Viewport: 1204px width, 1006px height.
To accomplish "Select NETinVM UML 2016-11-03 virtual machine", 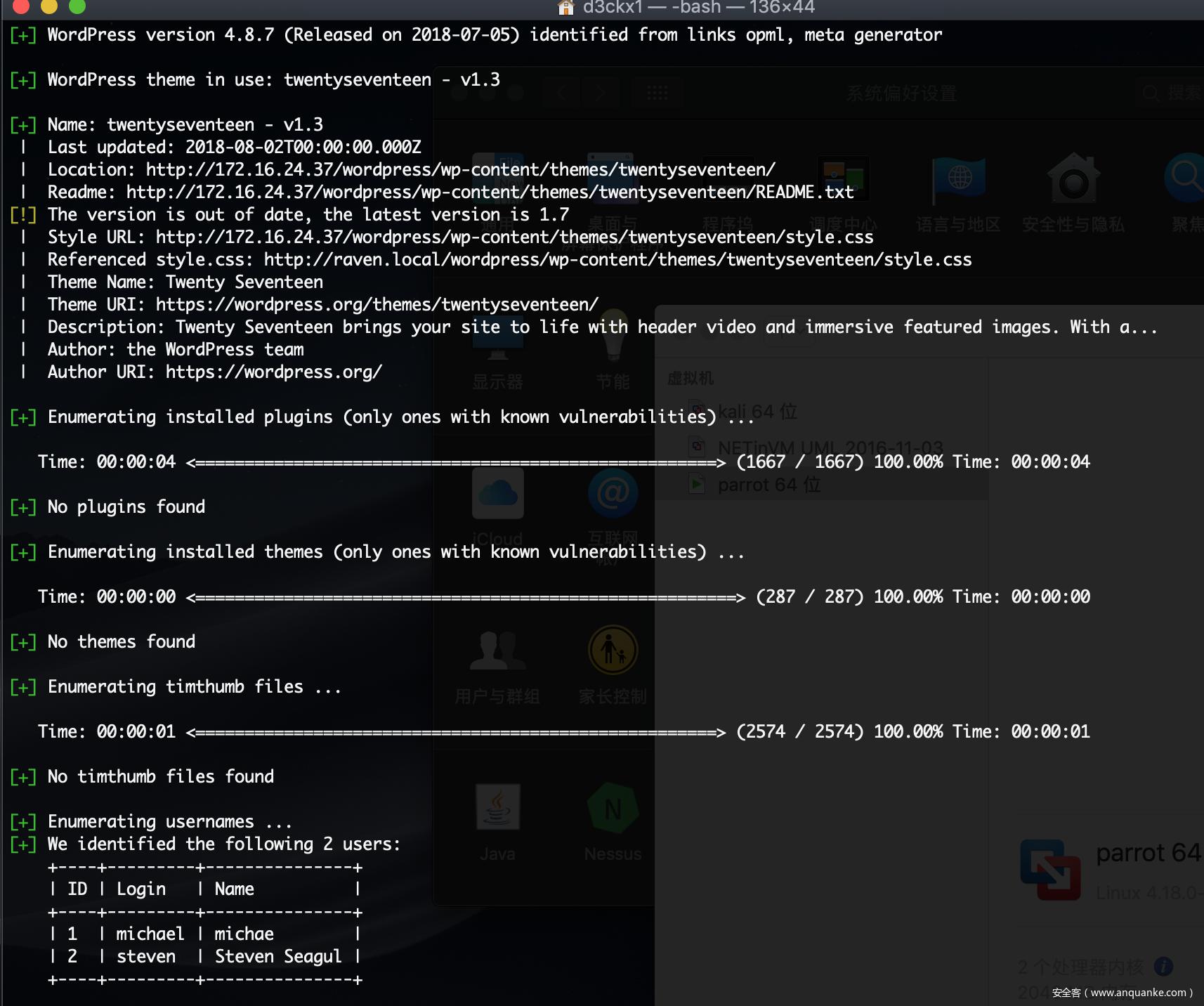I will point(829,448).
